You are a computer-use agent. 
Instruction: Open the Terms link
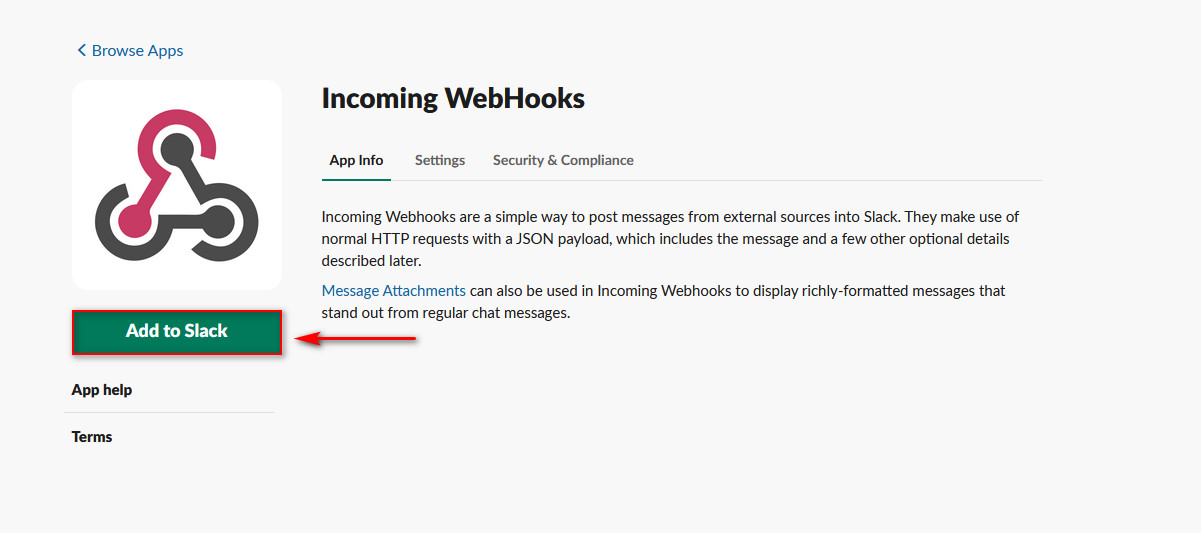tap(92, 437)
